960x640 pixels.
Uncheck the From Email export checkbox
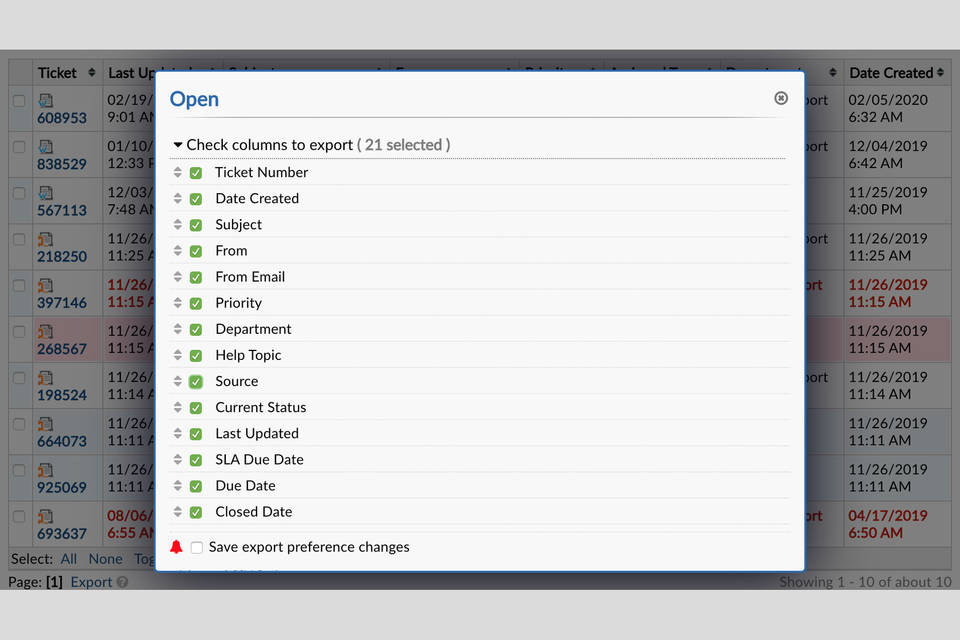[x=196, y=277]
